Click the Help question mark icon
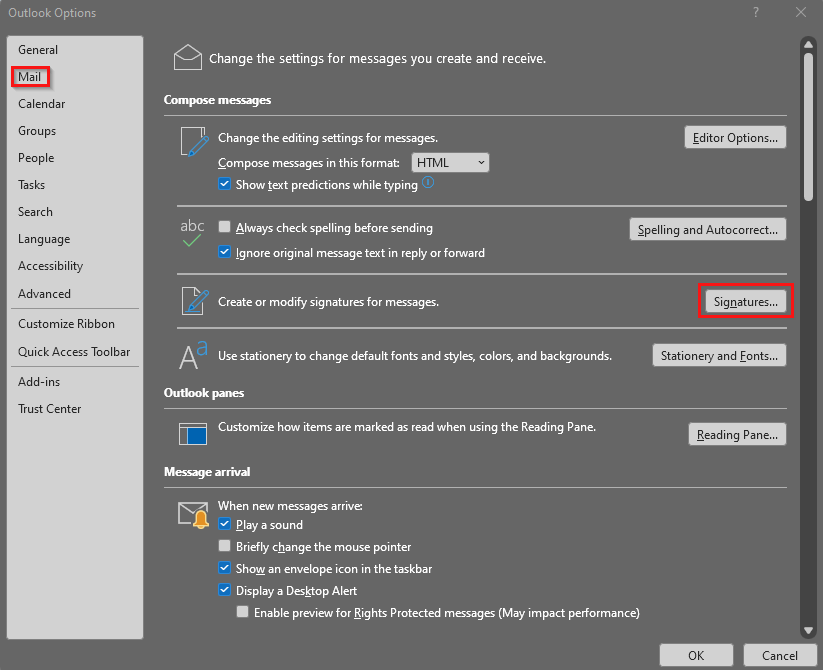Screen dimensions: 823x670 [x=755, y=12]
